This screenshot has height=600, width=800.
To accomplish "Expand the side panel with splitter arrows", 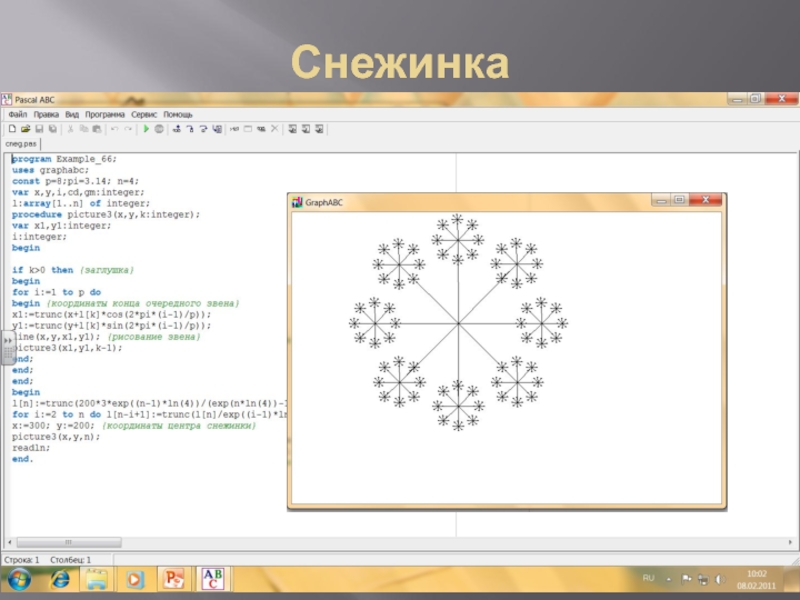I will pyautogui.click(x=8, y=342).
